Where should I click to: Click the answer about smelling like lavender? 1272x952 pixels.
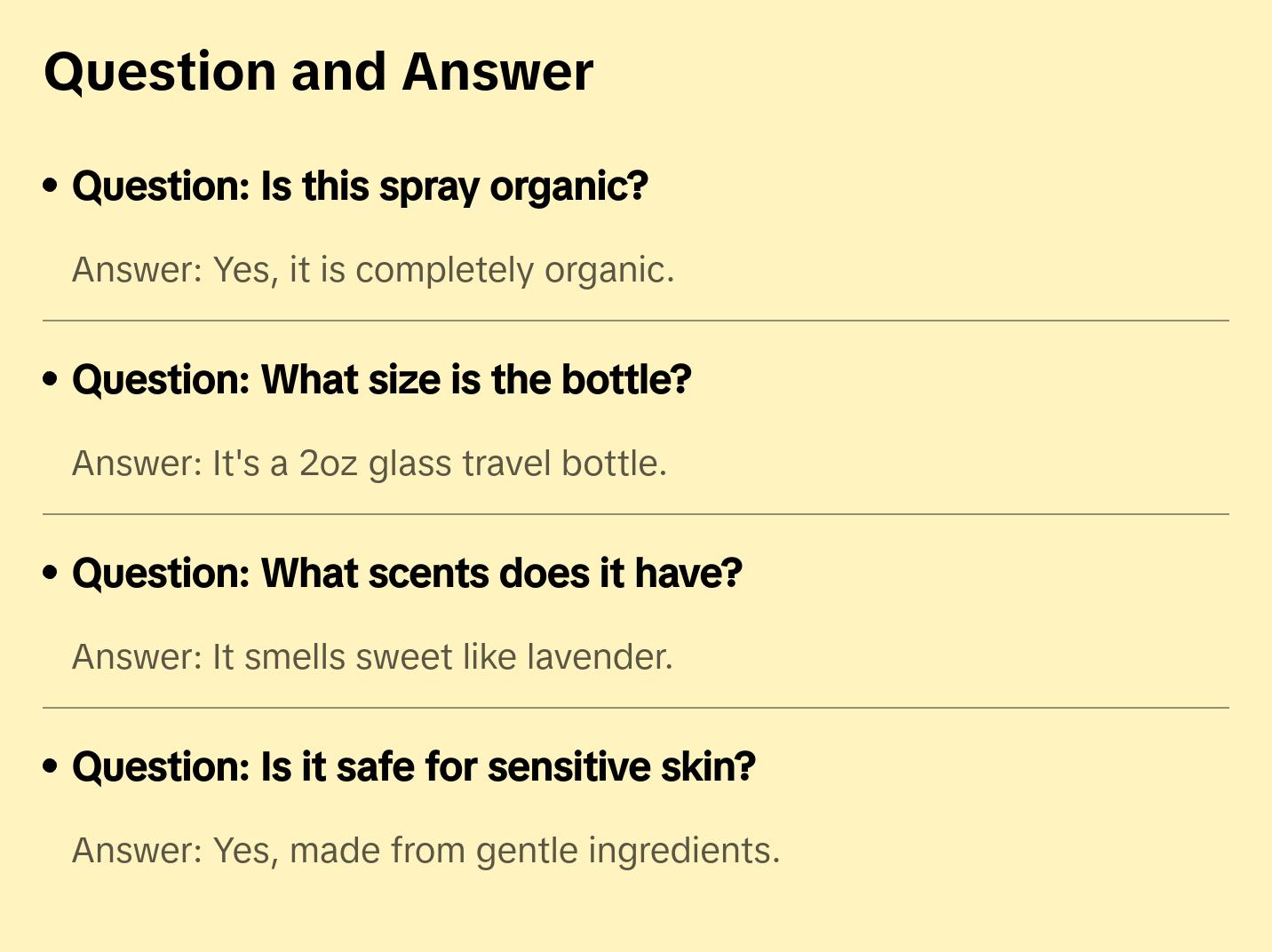point(372,657)
